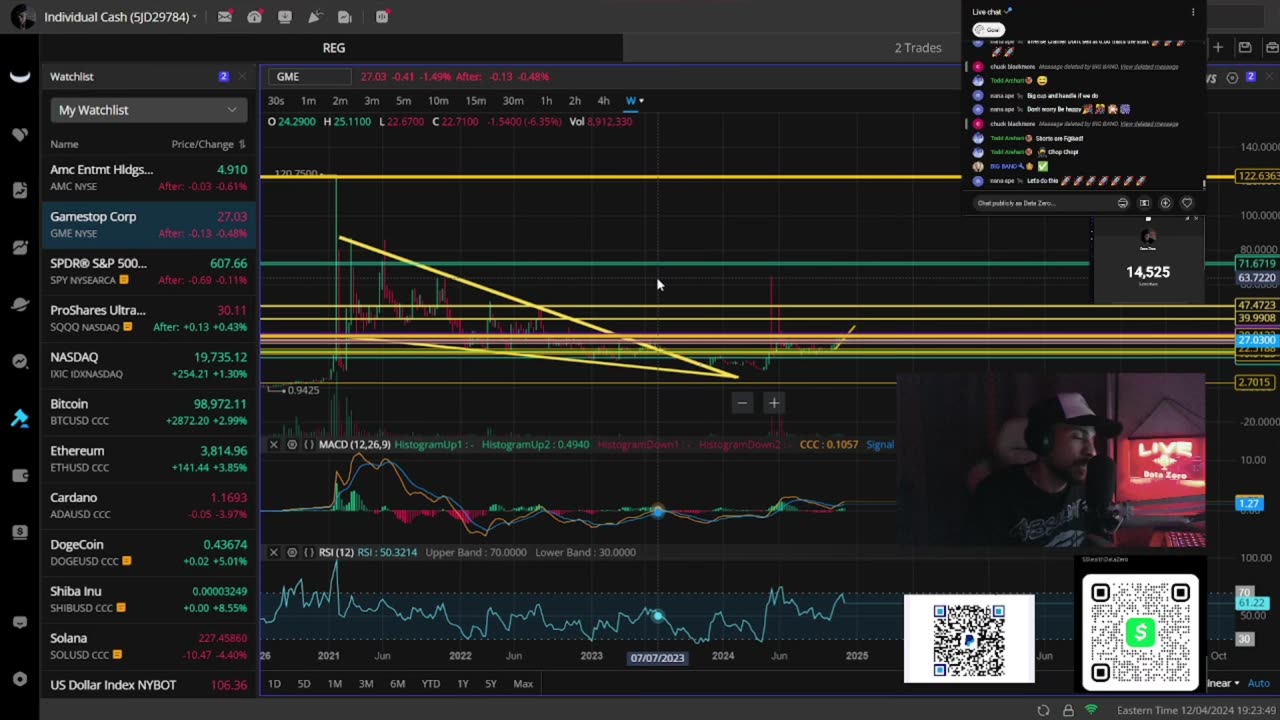
Task: Zoom out chart with minus button
Action: [x=741, y=403]
